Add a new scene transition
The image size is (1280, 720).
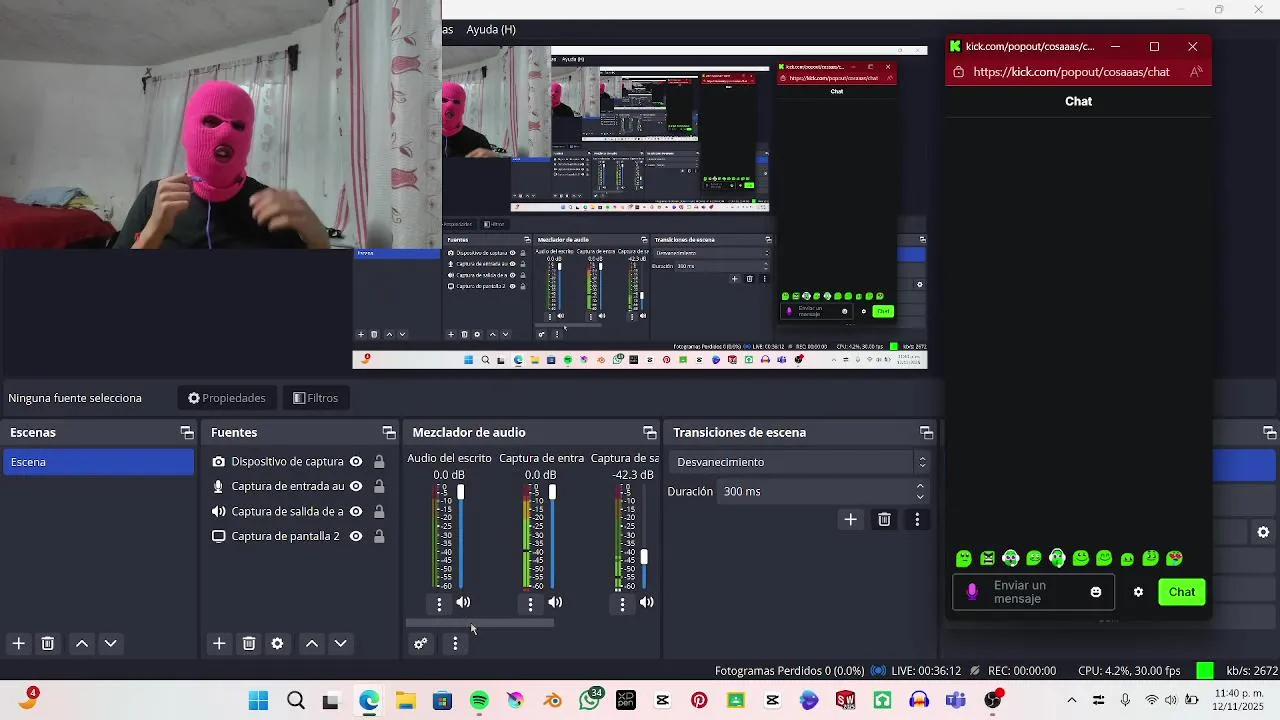pos(851,520)
